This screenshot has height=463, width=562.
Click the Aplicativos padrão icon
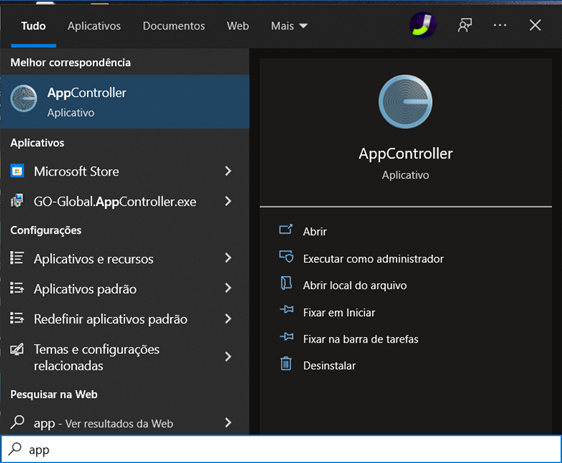(x=17, y=288)
